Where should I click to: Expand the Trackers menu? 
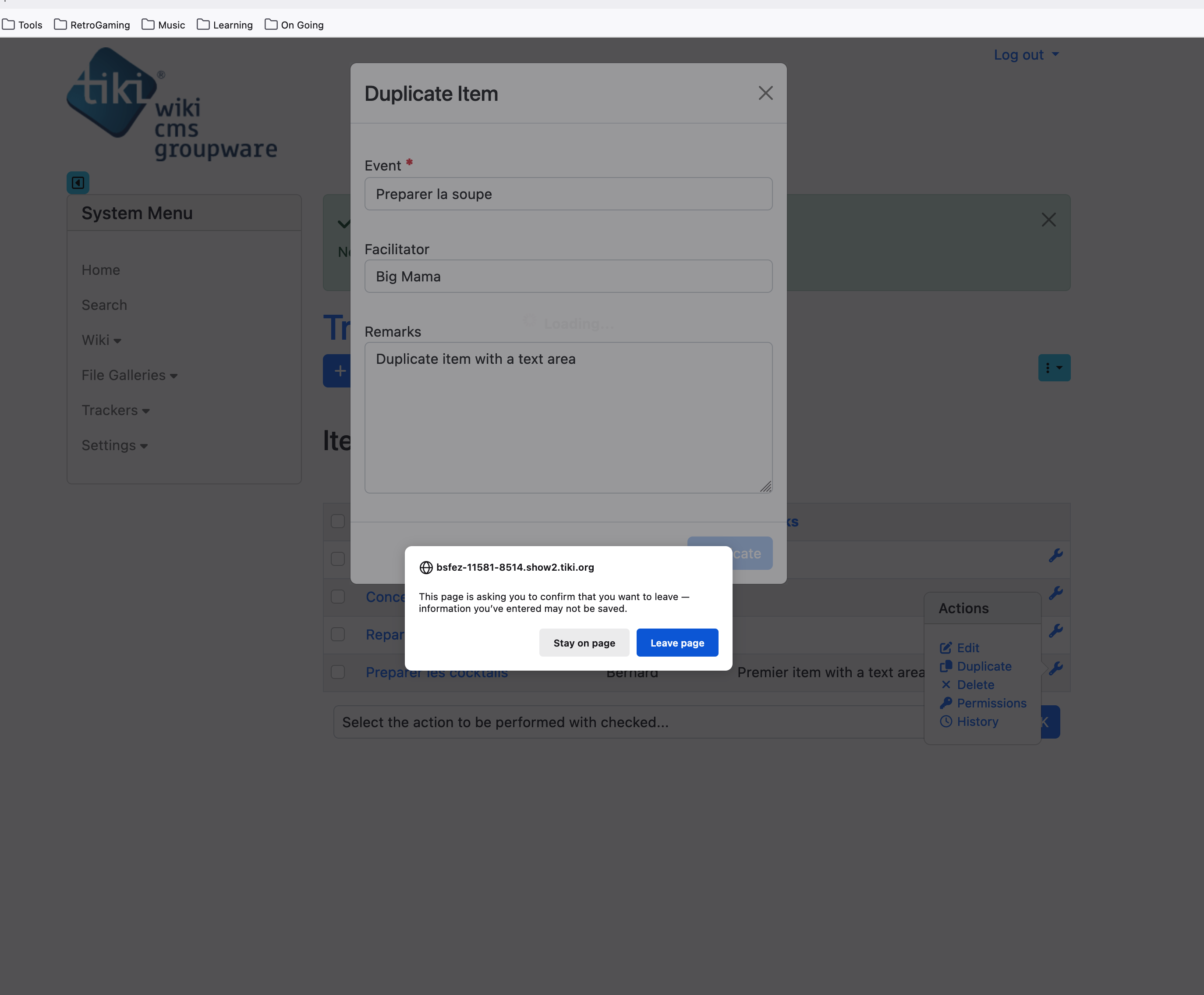point(116,410)
